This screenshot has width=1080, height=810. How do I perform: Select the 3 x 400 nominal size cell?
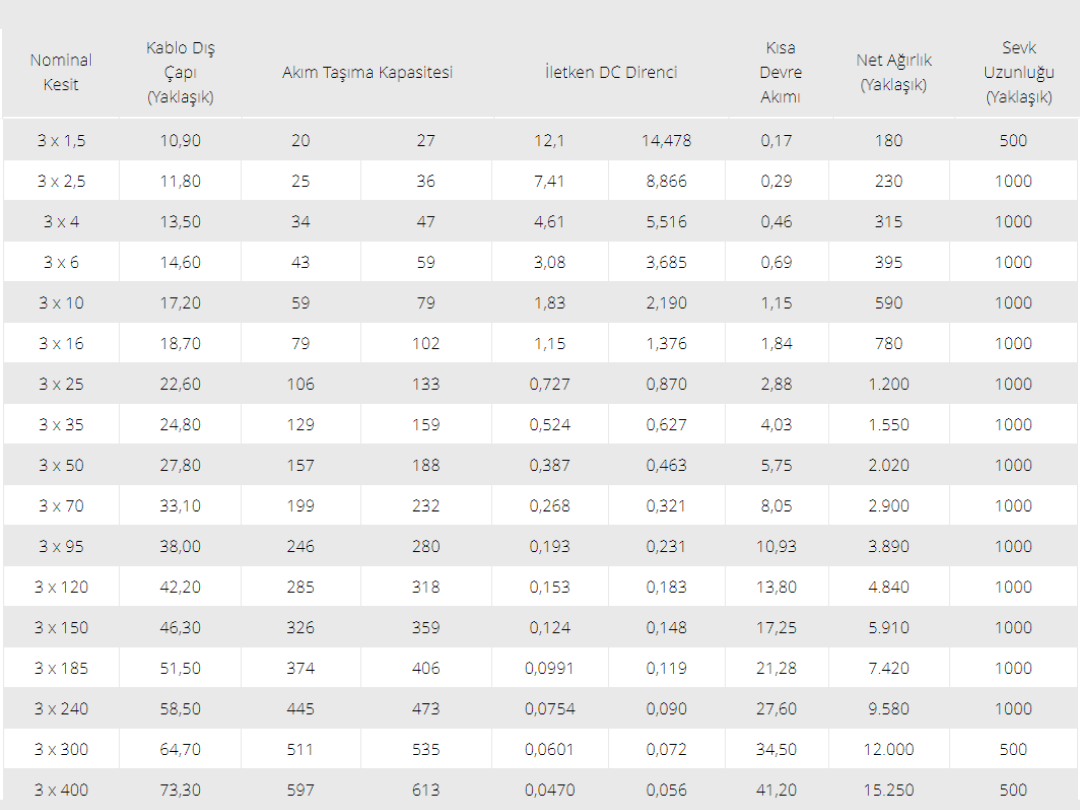pos(61,790)
